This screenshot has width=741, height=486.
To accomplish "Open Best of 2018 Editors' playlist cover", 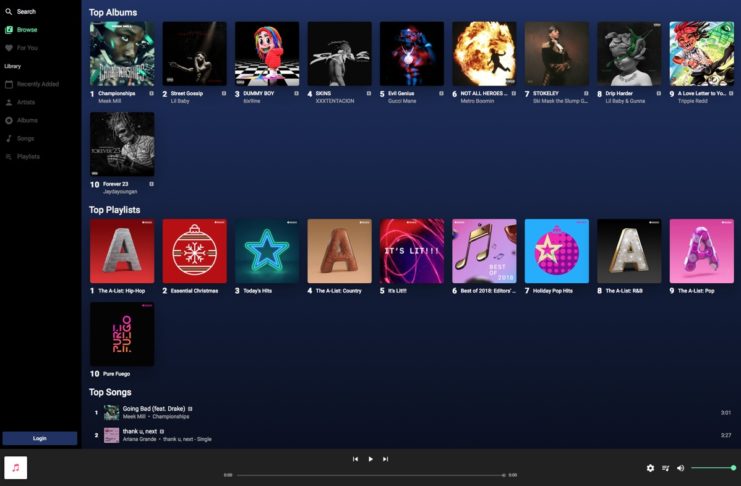I will coord(484,251).
